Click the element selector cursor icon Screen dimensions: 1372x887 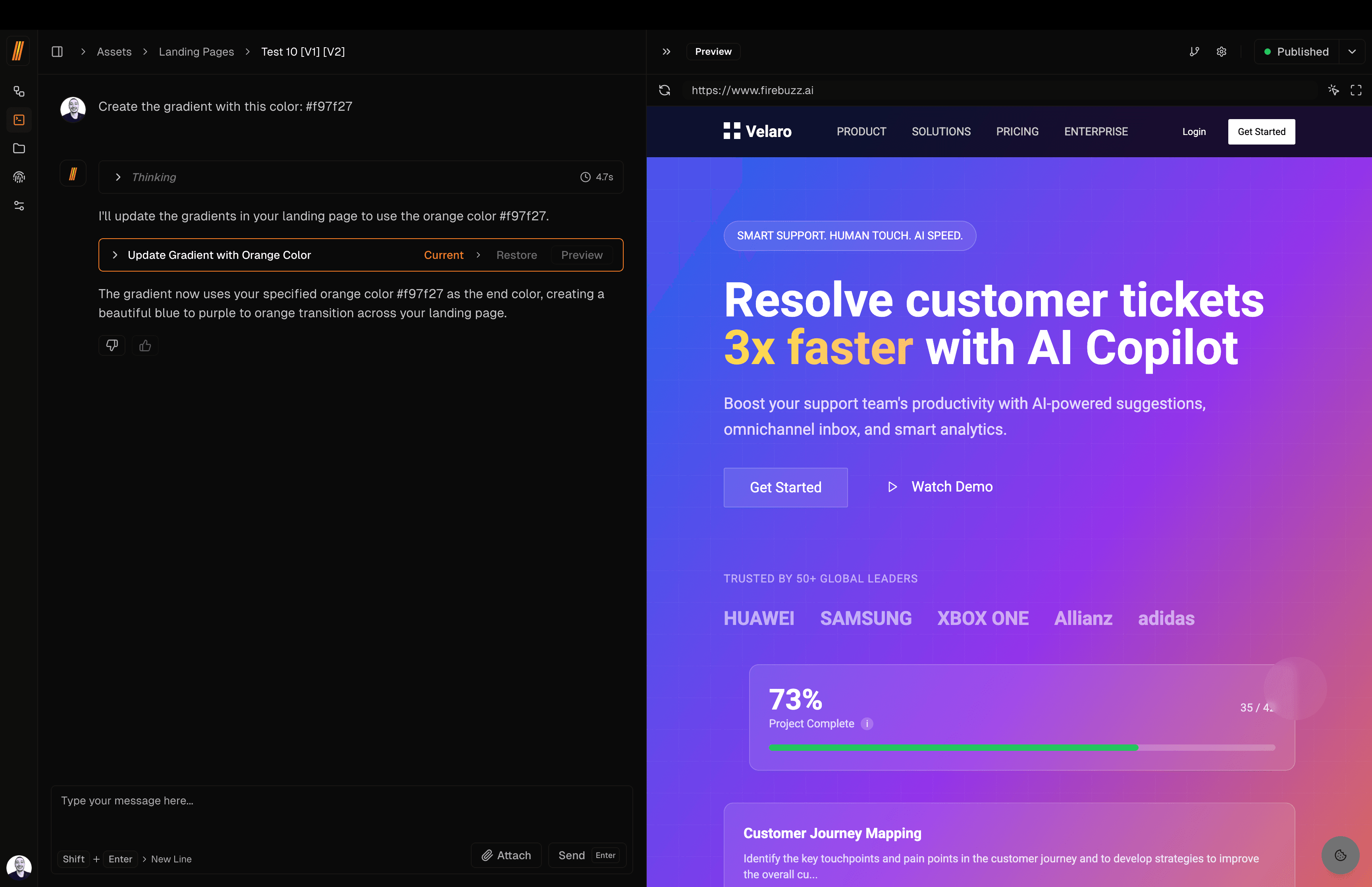pyautogui.click(x=1333, y=91)
